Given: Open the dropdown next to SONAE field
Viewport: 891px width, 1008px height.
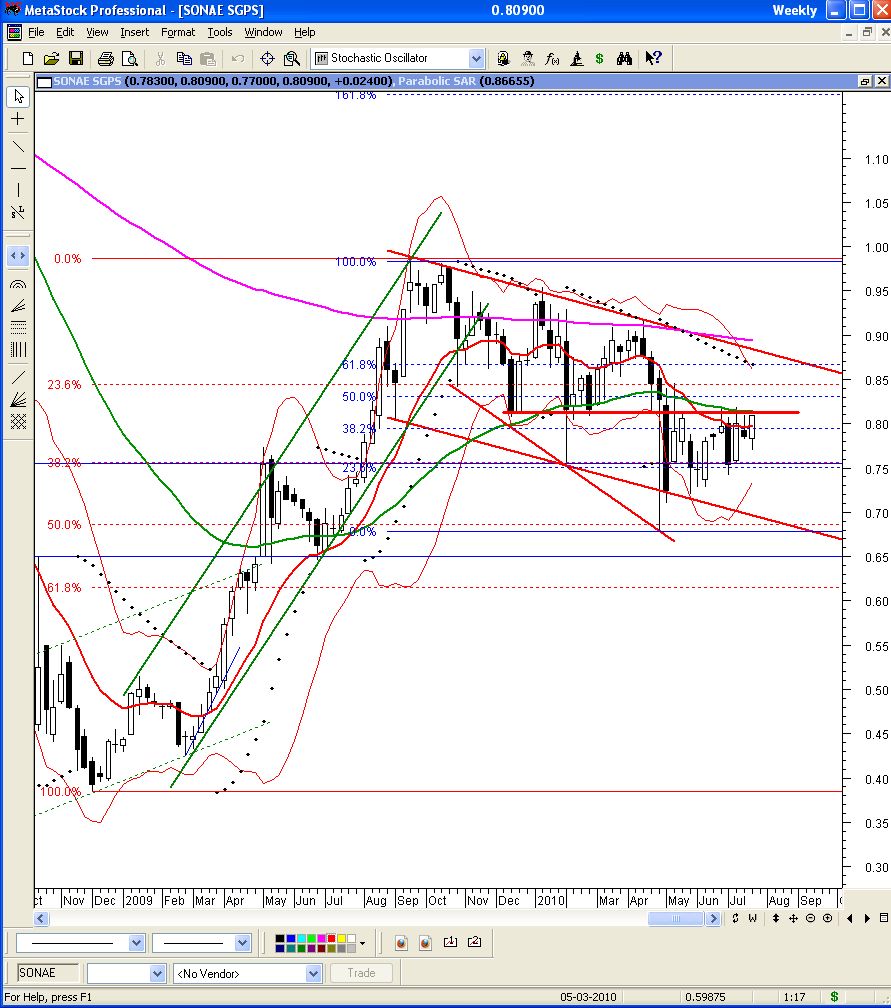Looking at the screenshot, I should click(158, 973).
